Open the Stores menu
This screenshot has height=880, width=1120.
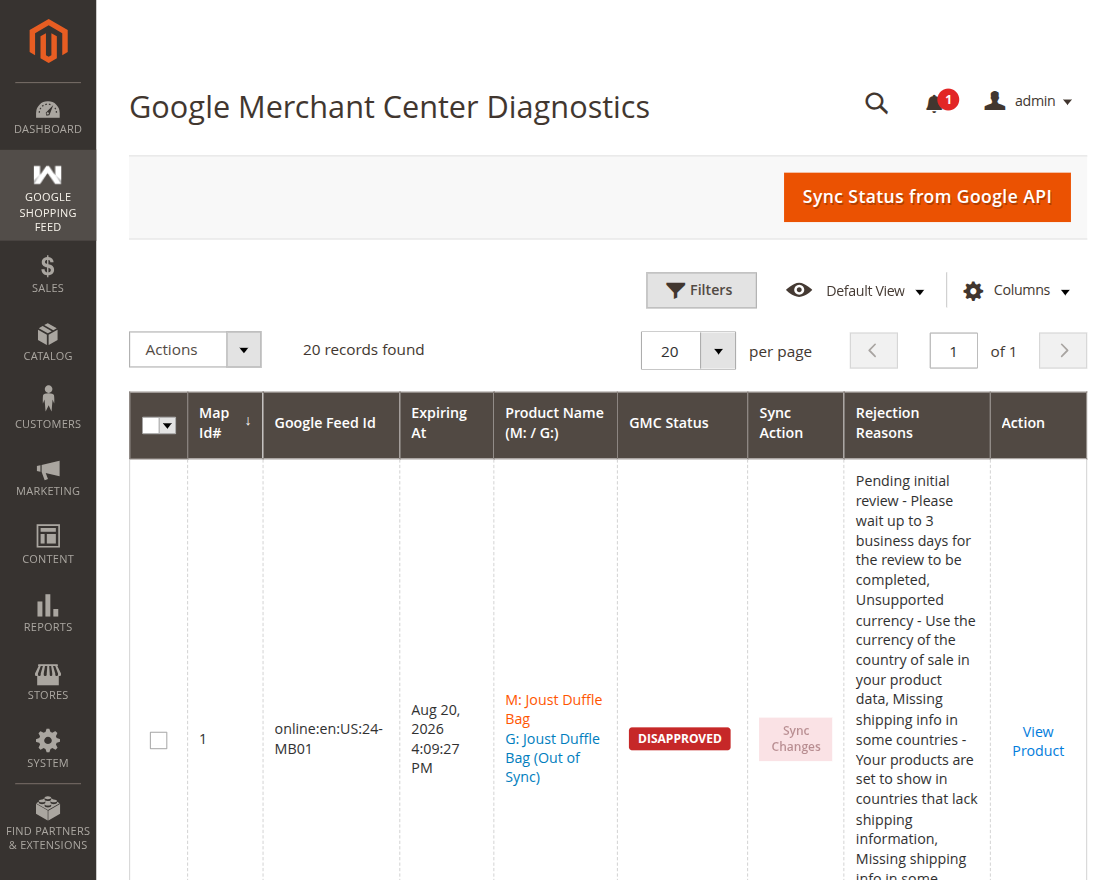coord(48,682)
